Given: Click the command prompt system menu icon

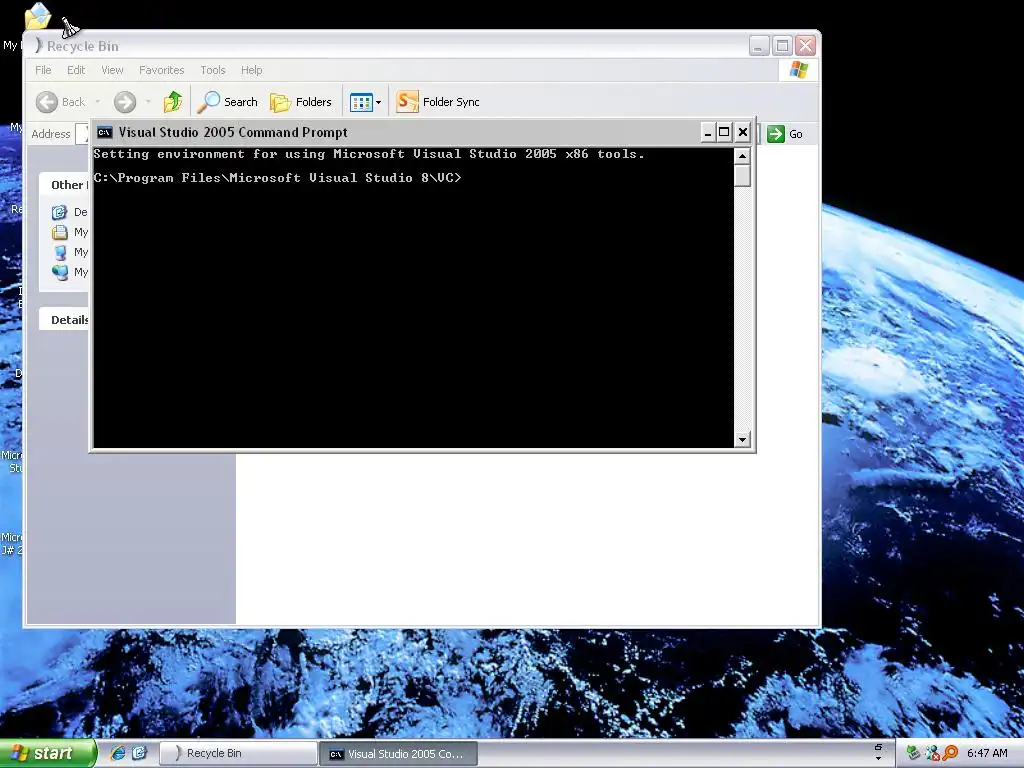Looking at the screenshot, I should tap(104, 133).
